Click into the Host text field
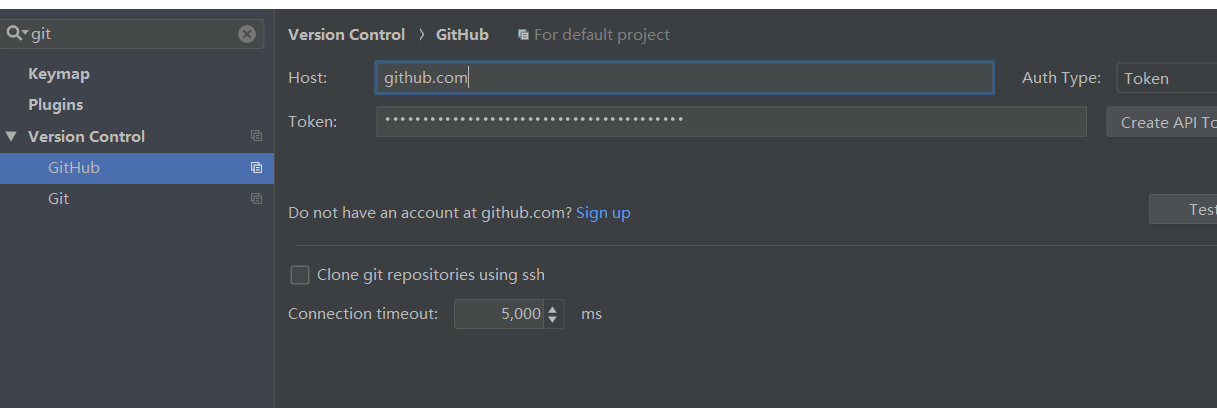 [x=684, y=78]
